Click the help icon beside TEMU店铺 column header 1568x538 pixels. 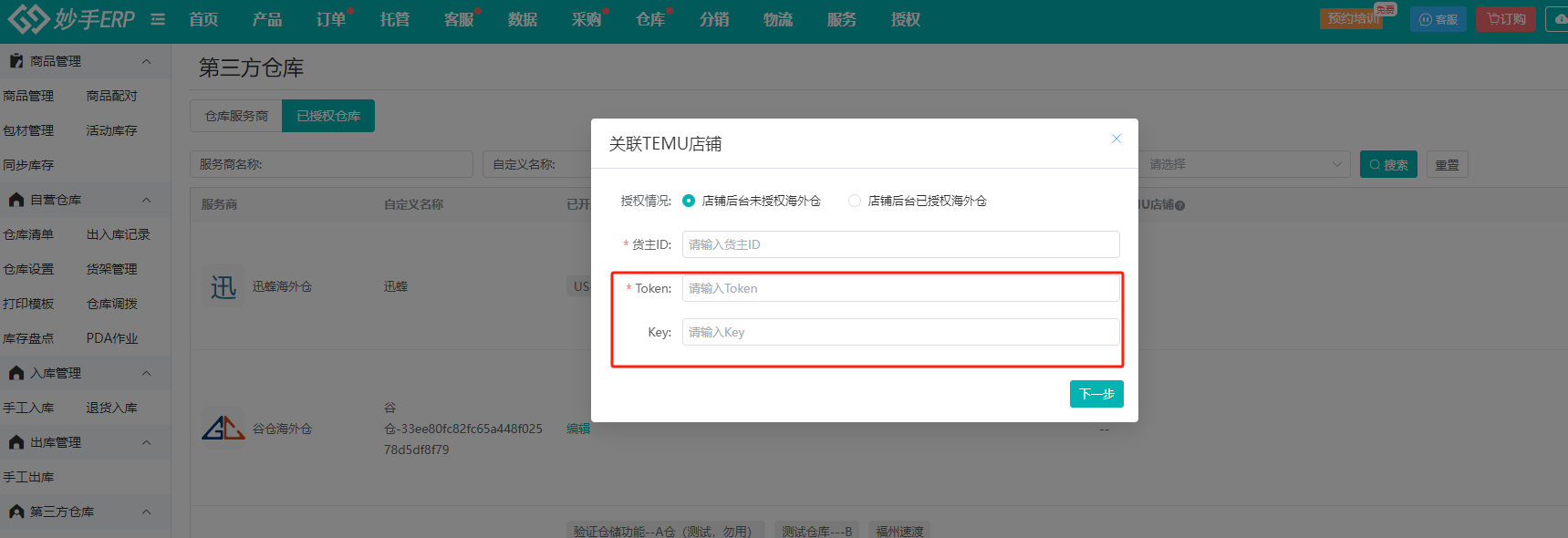click(1180, 205)
